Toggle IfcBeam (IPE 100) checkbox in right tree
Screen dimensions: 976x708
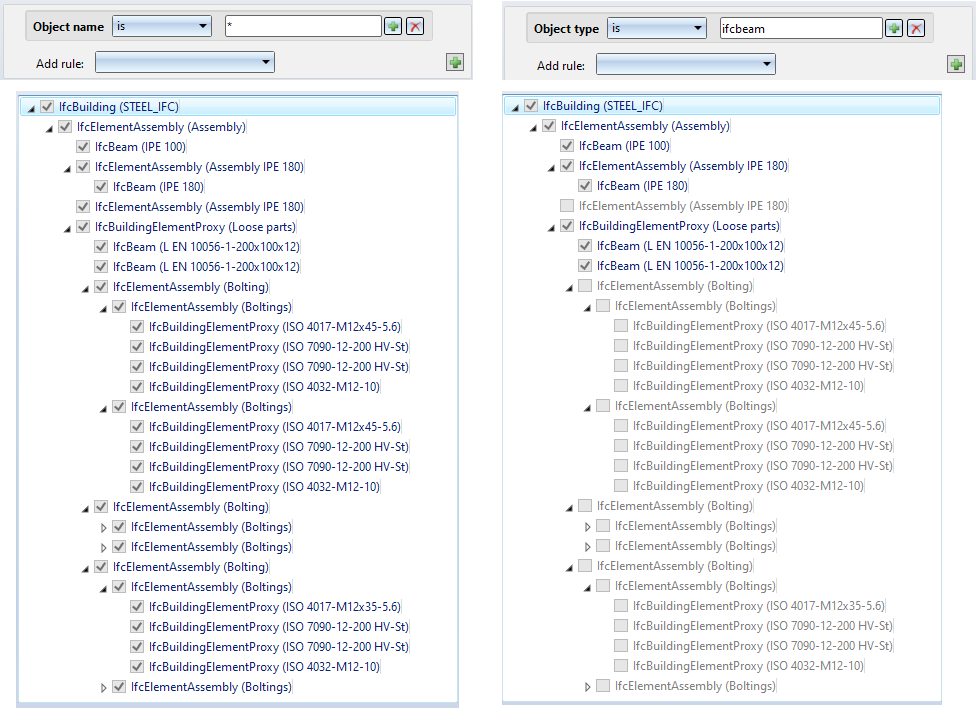(567, 146)
